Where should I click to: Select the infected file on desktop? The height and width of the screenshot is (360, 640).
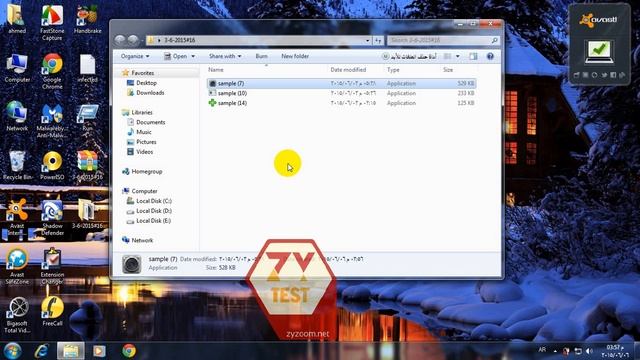click(87, 68)
